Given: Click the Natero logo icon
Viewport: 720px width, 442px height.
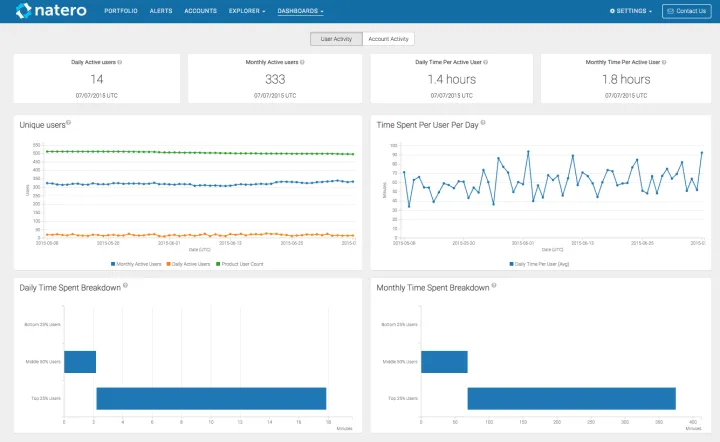Looking at the screenshot, I should pos(20,11).
